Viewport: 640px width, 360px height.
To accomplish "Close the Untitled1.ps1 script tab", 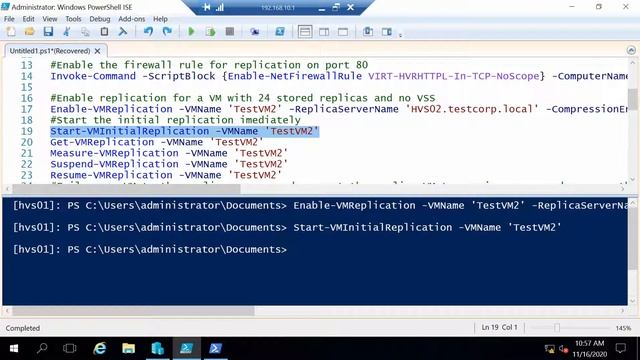I will [x=98, y=51].
